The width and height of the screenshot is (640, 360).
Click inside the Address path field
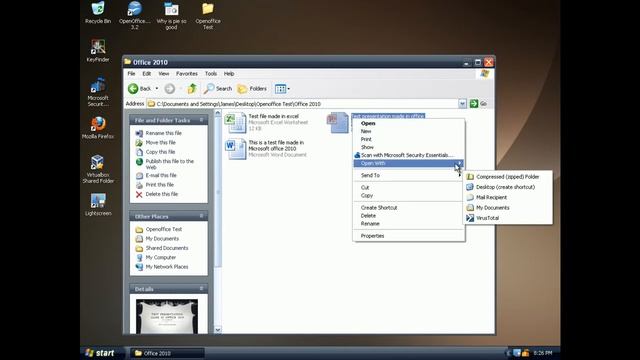point(302,104)
